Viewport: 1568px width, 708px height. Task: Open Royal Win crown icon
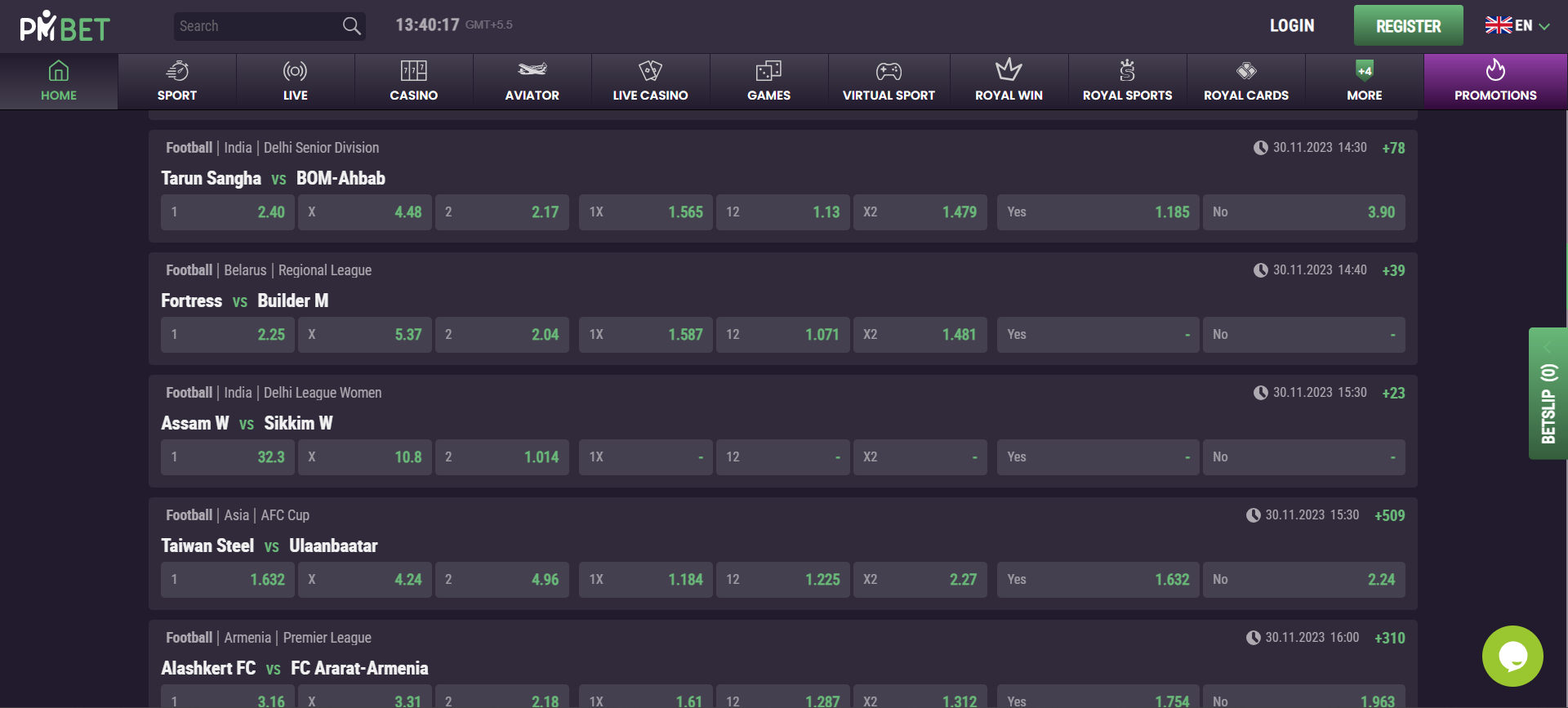pos(1009,70)
